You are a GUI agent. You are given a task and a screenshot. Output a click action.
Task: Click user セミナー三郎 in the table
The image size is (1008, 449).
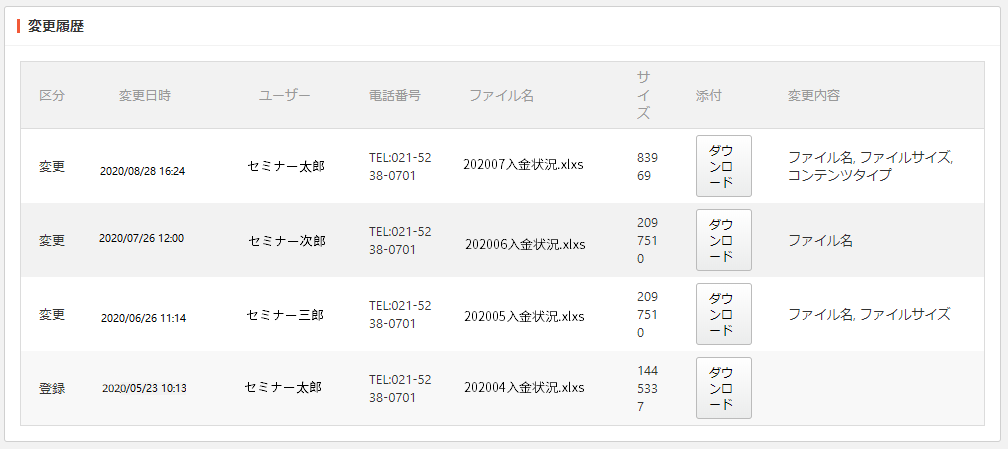coord(285,315)
